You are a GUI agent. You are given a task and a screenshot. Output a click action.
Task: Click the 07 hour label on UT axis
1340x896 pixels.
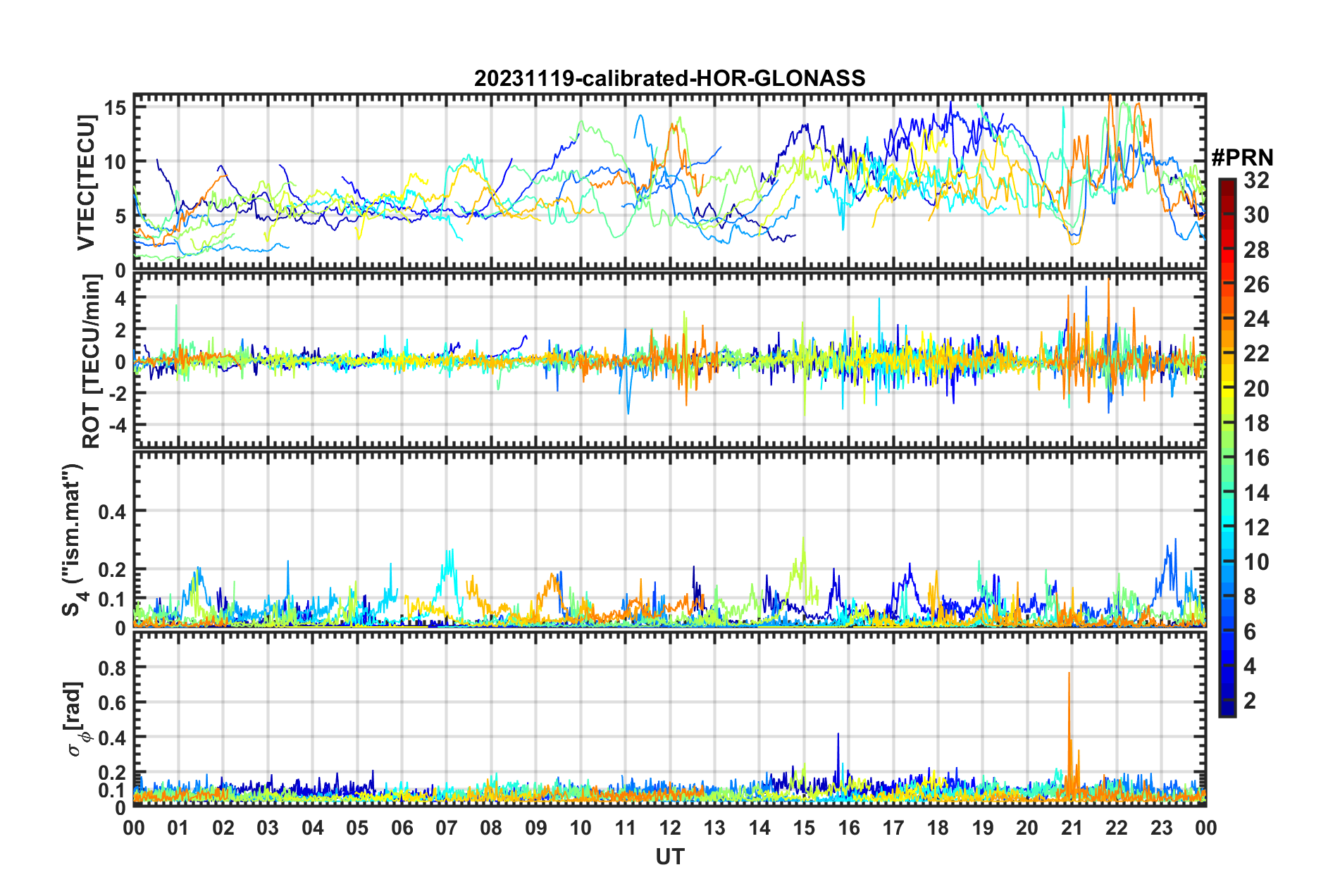point(447,827)
